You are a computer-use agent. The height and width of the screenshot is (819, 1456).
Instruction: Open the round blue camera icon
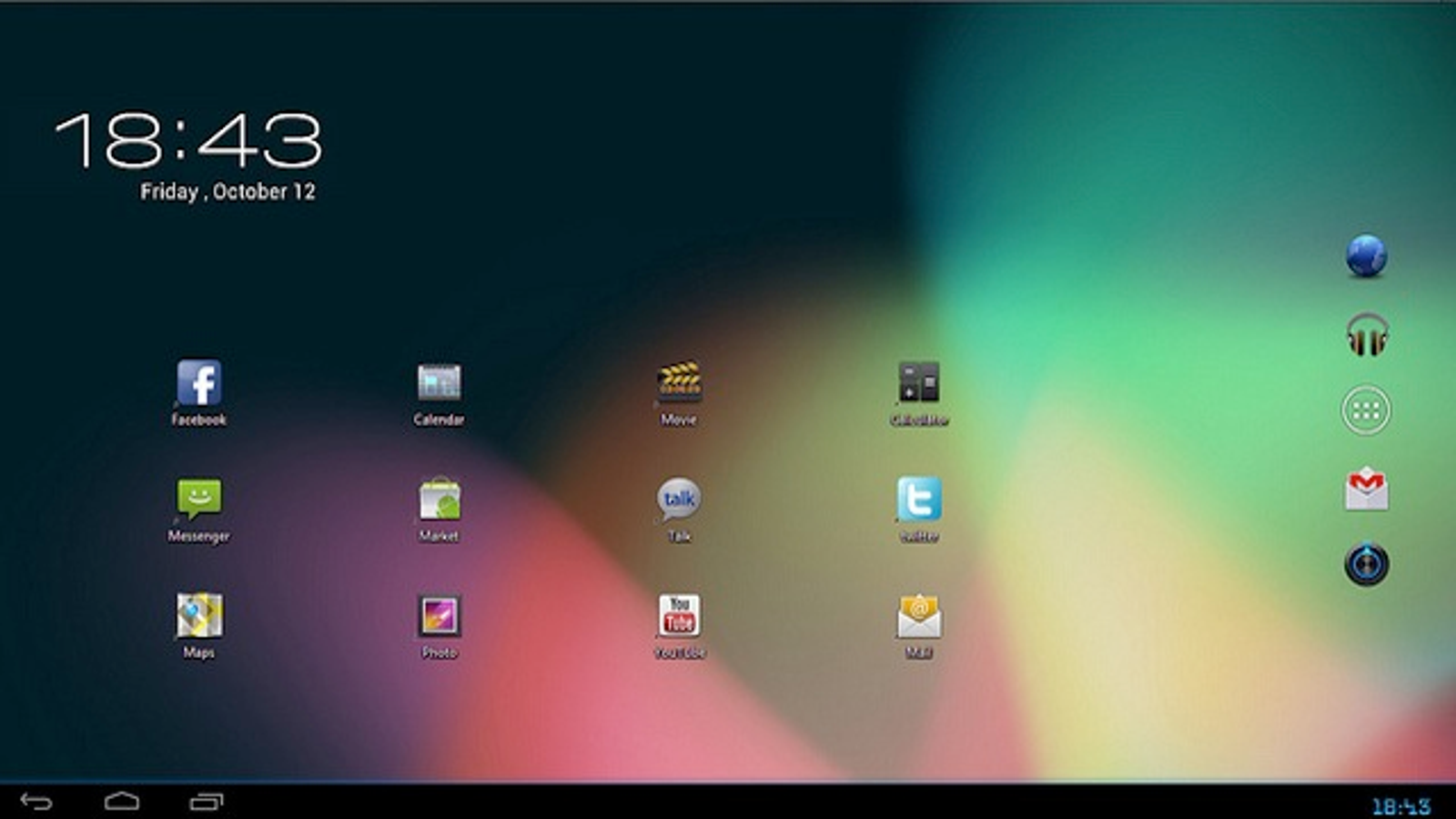[1366, 564]
